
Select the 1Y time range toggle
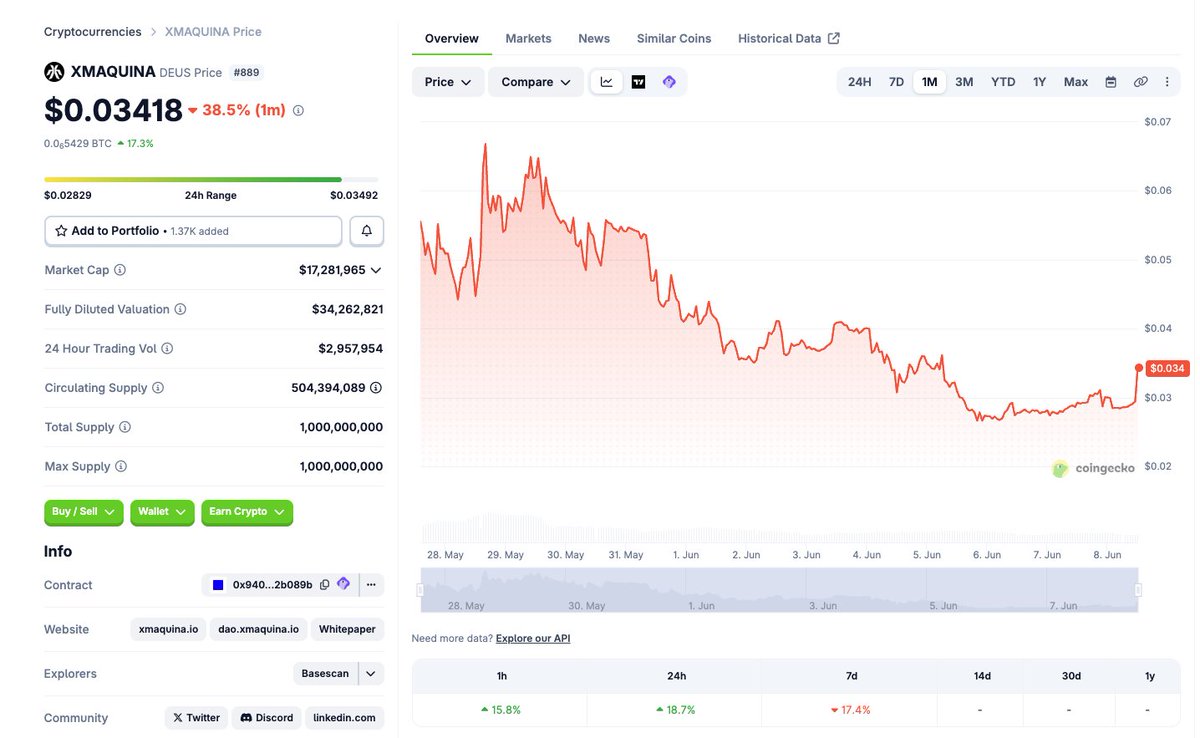tap(1039, 82)
